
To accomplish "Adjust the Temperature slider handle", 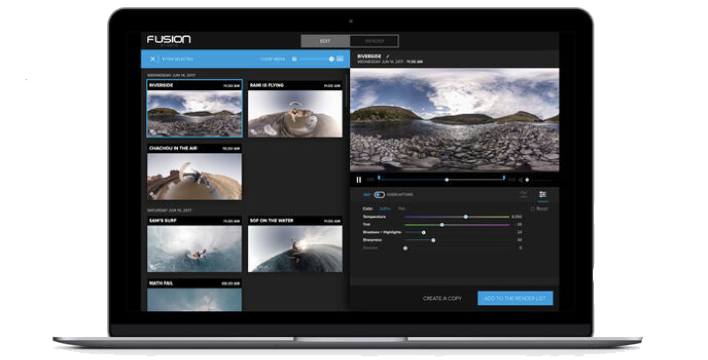I will click(x=466, y=217).
